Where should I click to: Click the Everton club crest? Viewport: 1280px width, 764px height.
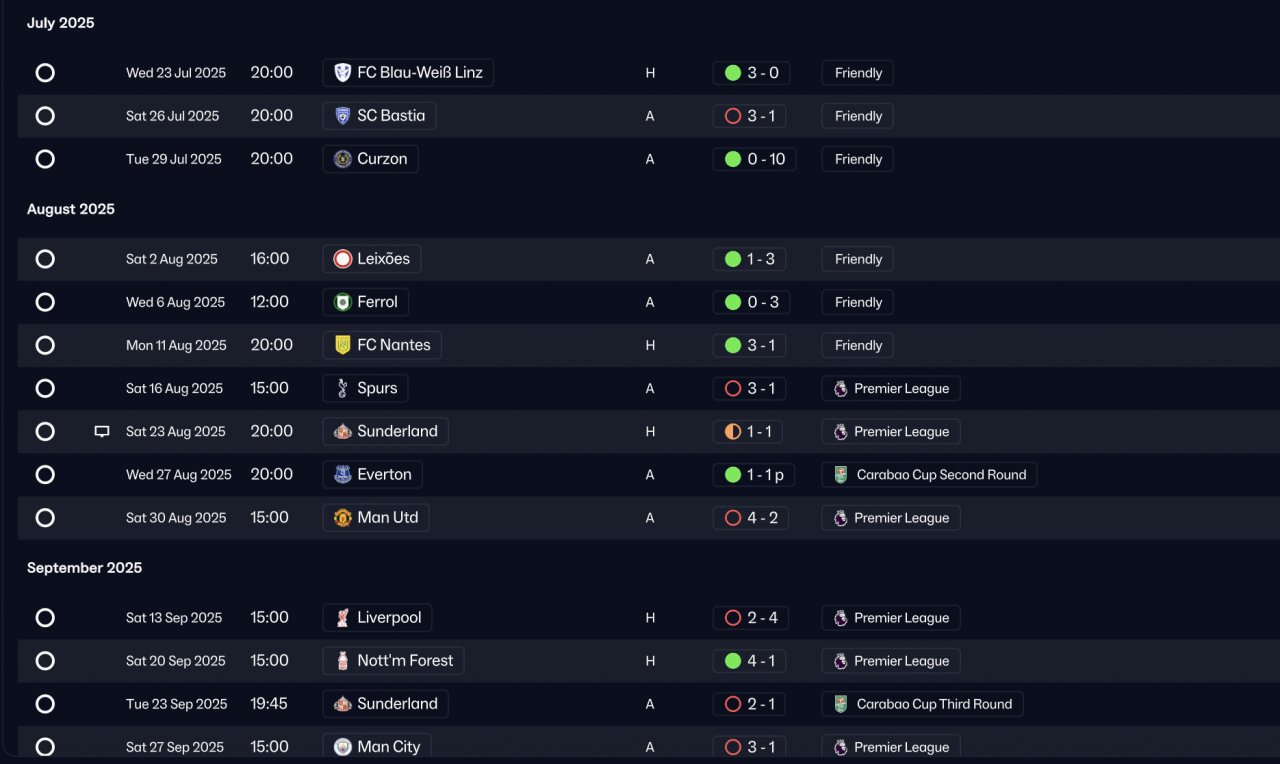tap(343, 475)
